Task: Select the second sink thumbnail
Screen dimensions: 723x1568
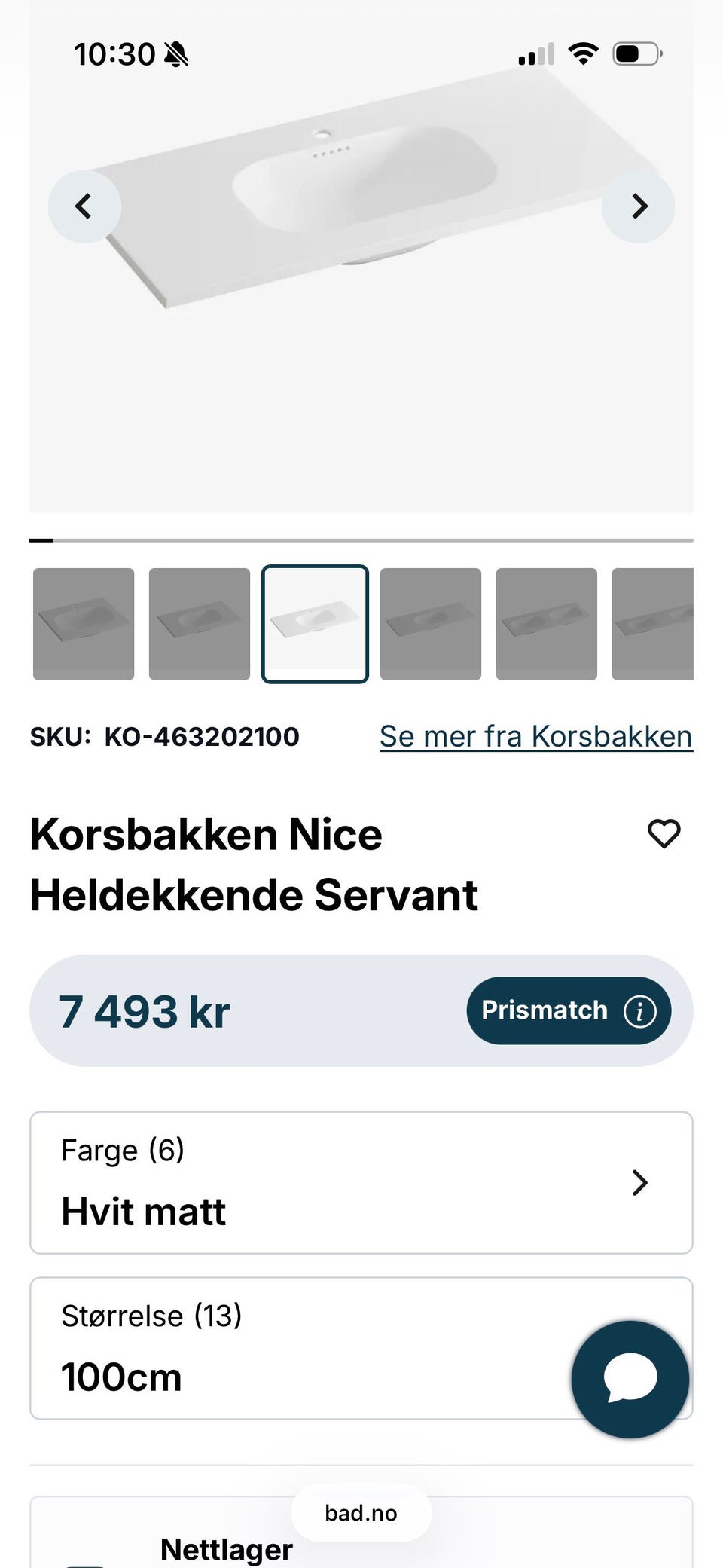Action: coord(200,624)
